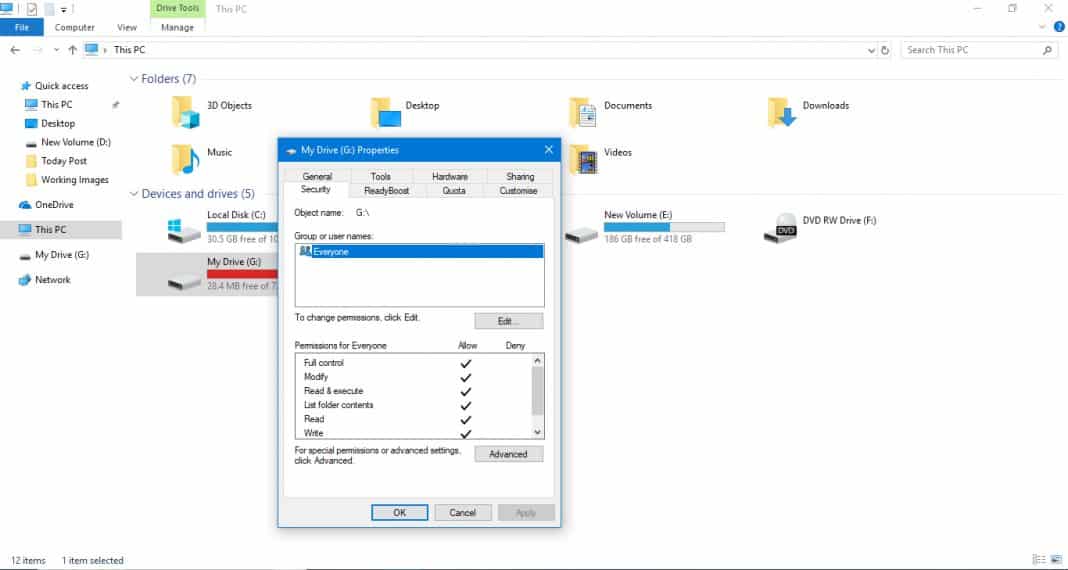Select the Documents folder icon
The image size is (1068, 570).
(x=583, y=112)
